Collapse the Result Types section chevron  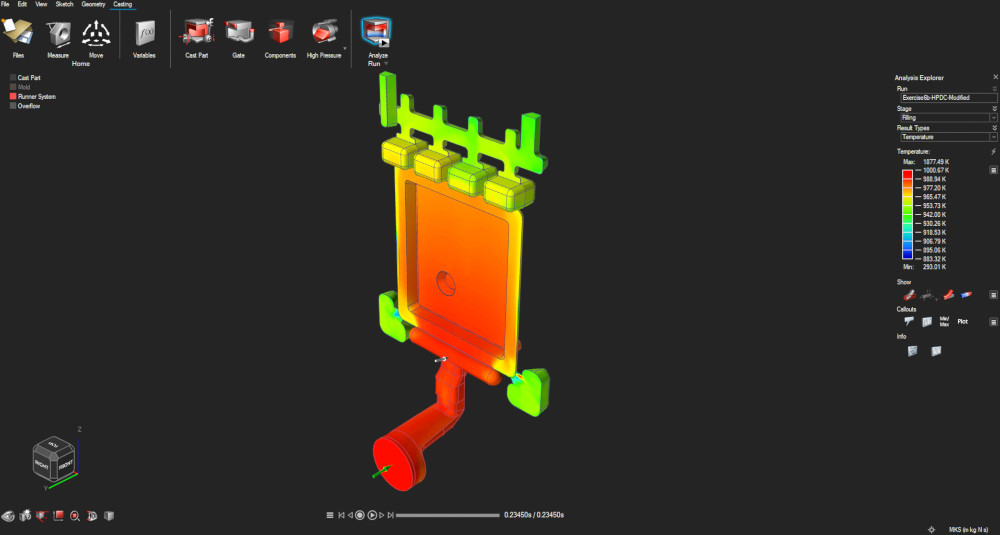(994, 128)
